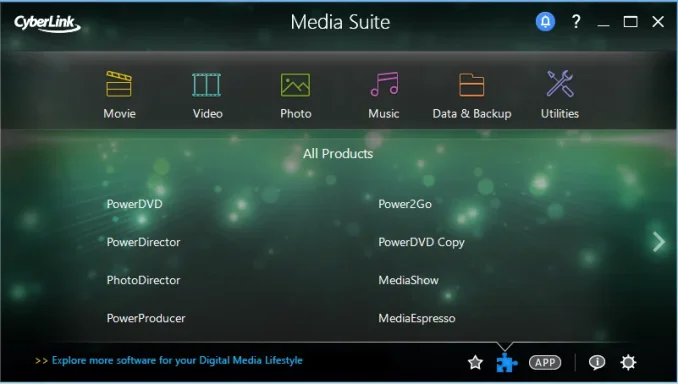Launch PowerDVD from the product list

coord(134,204)
